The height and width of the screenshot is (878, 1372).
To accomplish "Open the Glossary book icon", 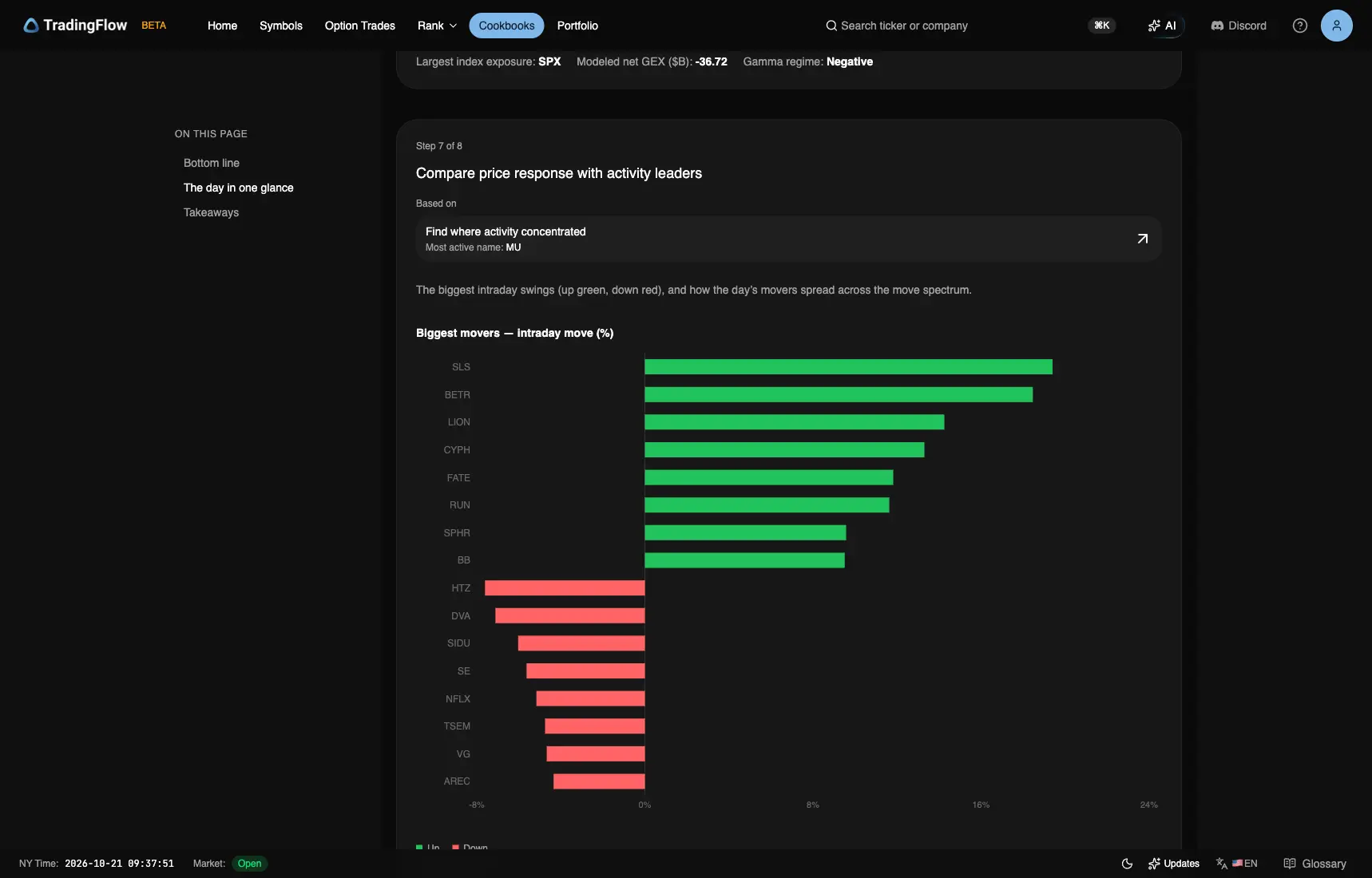I will [x=1289, y=864].
